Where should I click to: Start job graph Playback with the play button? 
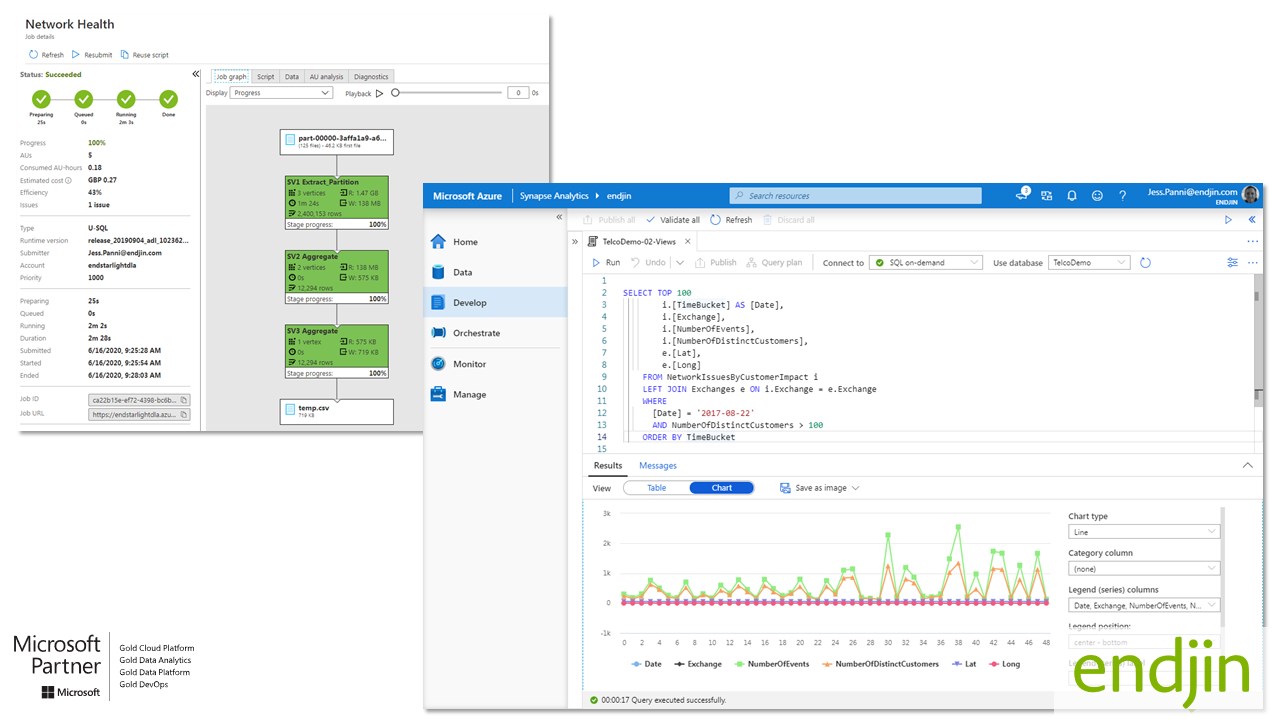379,93
